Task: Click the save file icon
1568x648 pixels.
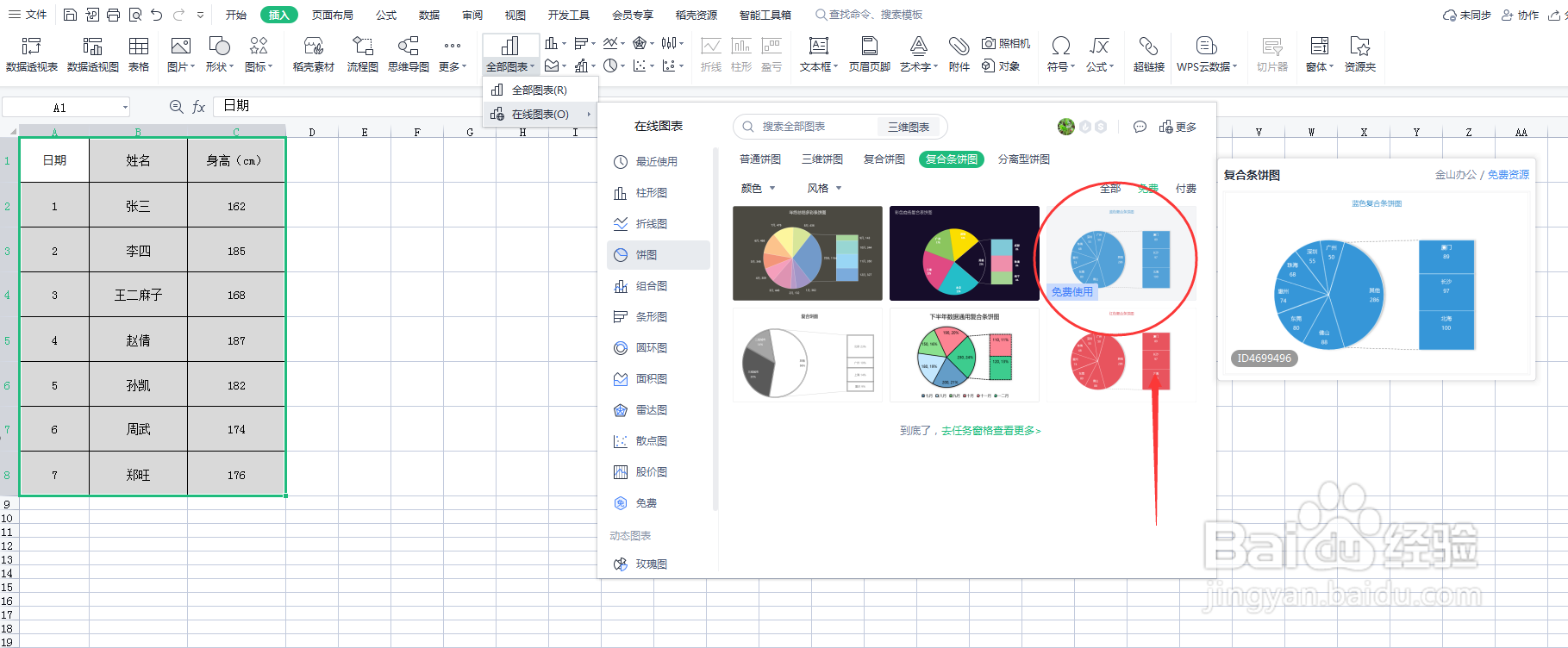Action: (x=71, y=15)
